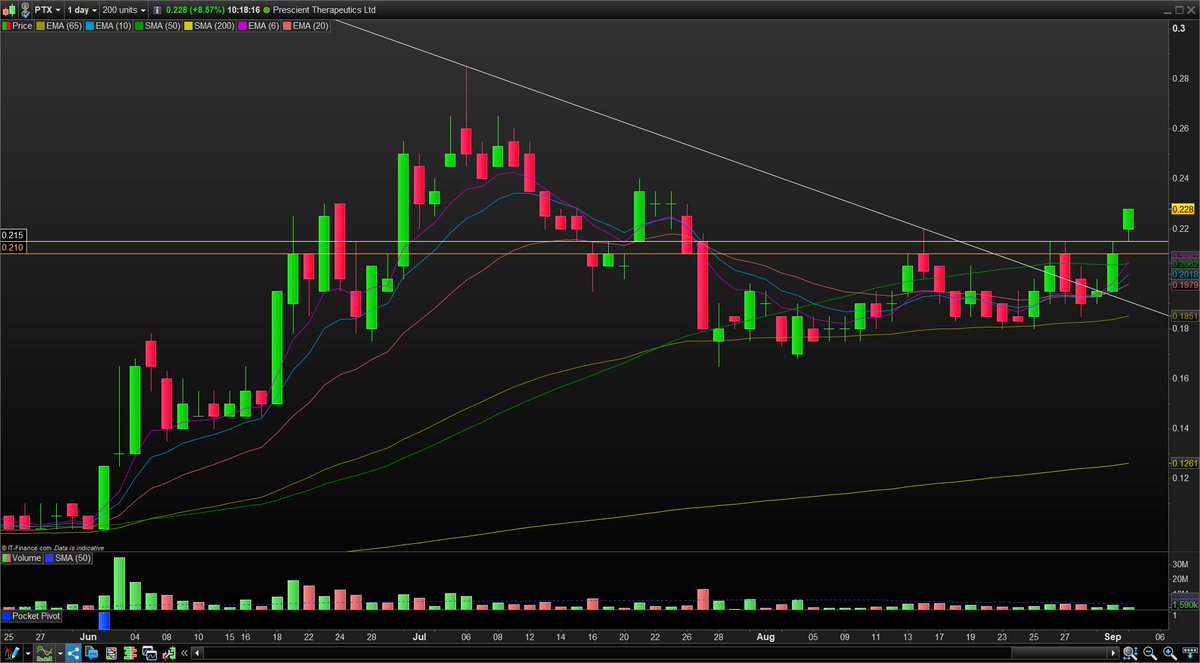Click the EMA (6) magenta color swatch
The image size is (1200, 663).
click(243, 26)
